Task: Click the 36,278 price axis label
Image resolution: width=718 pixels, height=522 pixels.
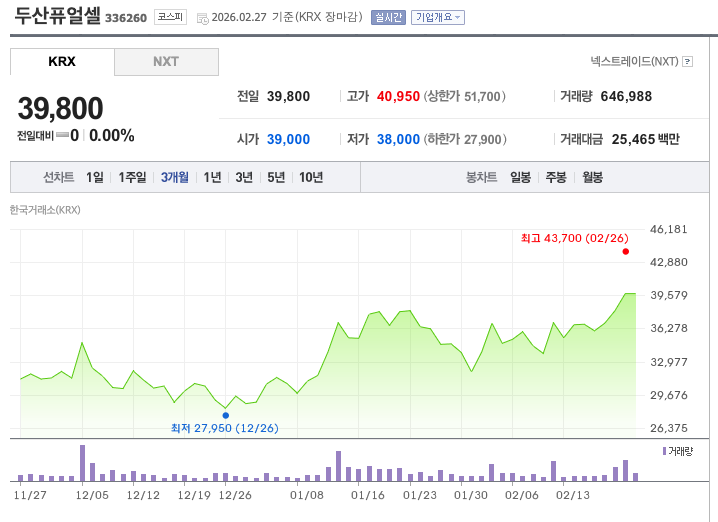Action: pos(669,328)
